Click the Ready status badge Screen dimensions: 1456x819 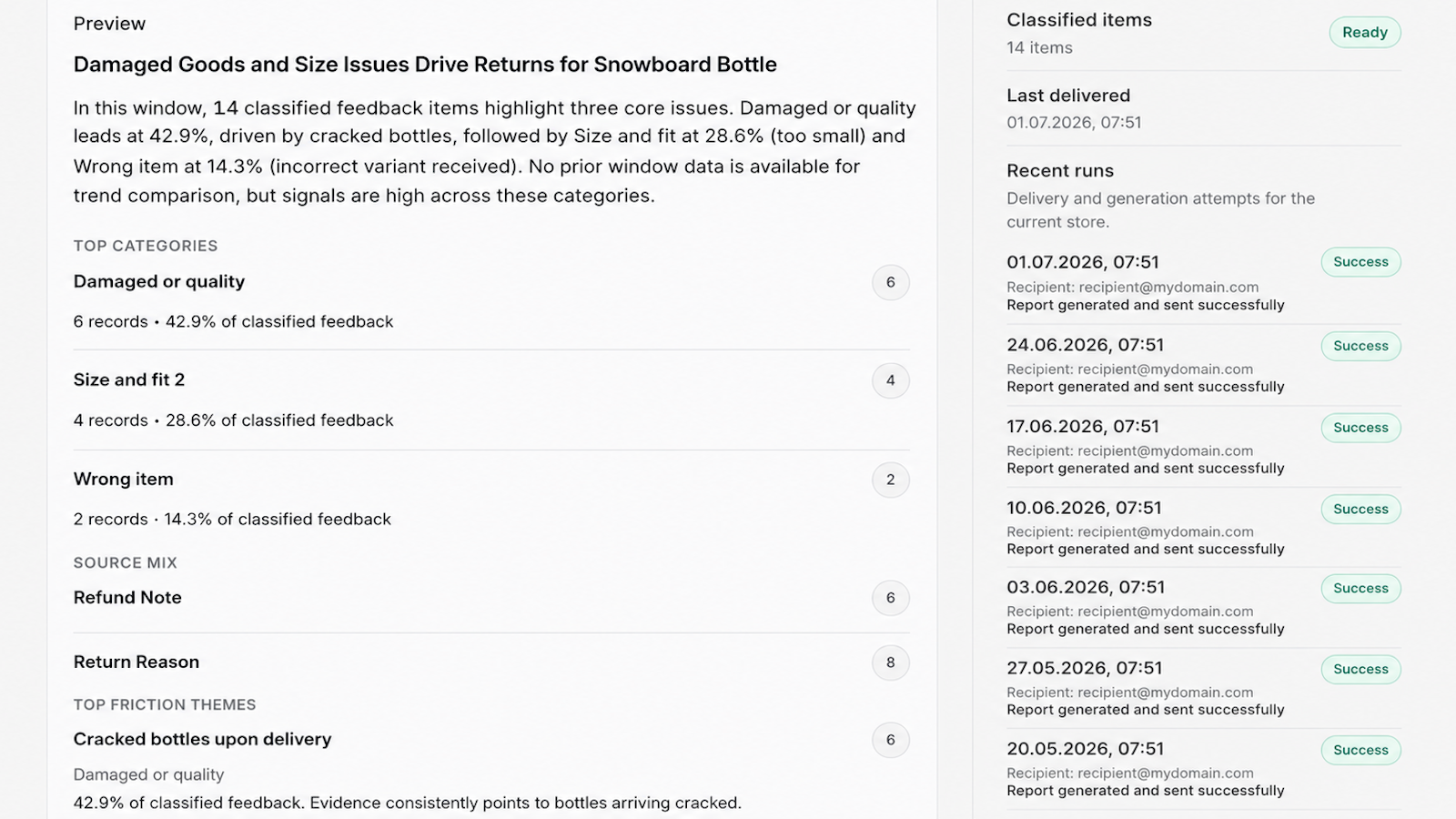tap(1364, 33)
